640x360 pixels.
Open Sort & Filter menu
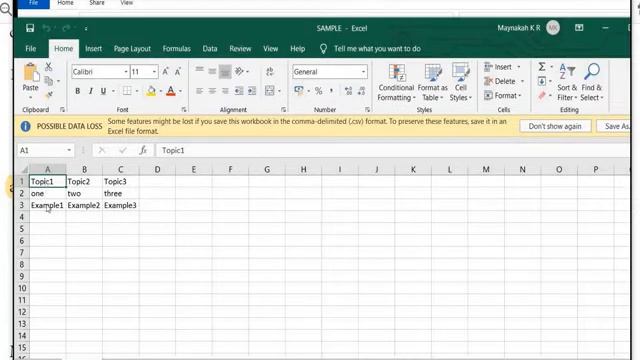click(x=567, y=82)
